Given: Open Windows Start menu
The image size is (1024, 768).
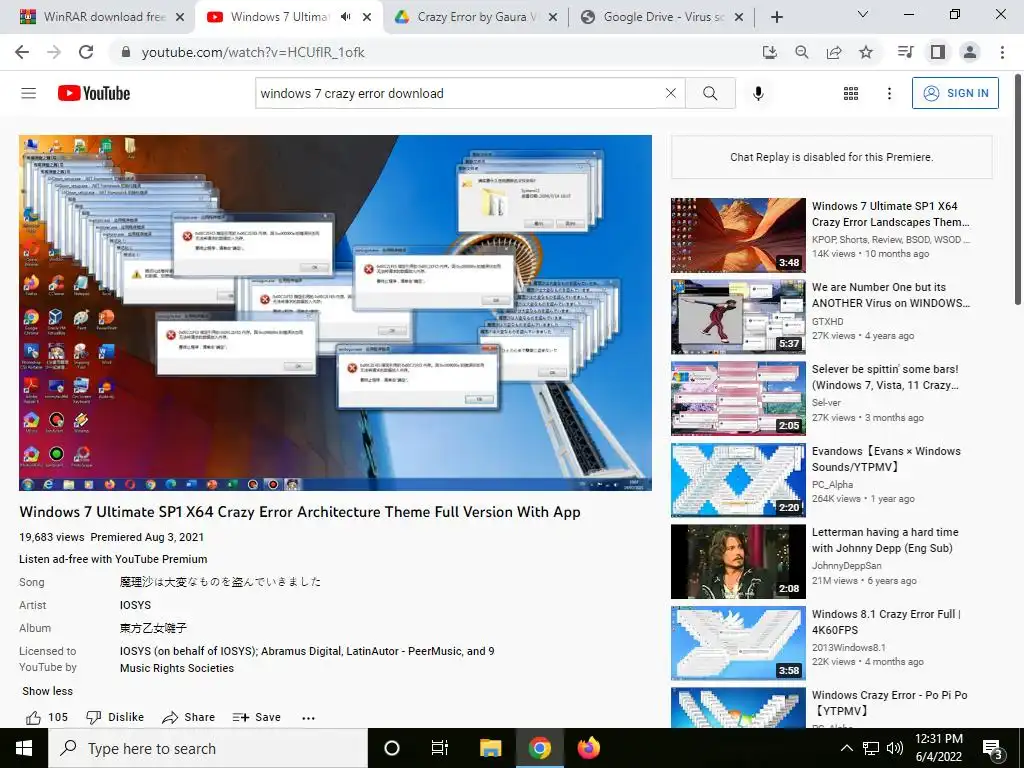Looking at the screenshot, I should [x=24, y=748].
